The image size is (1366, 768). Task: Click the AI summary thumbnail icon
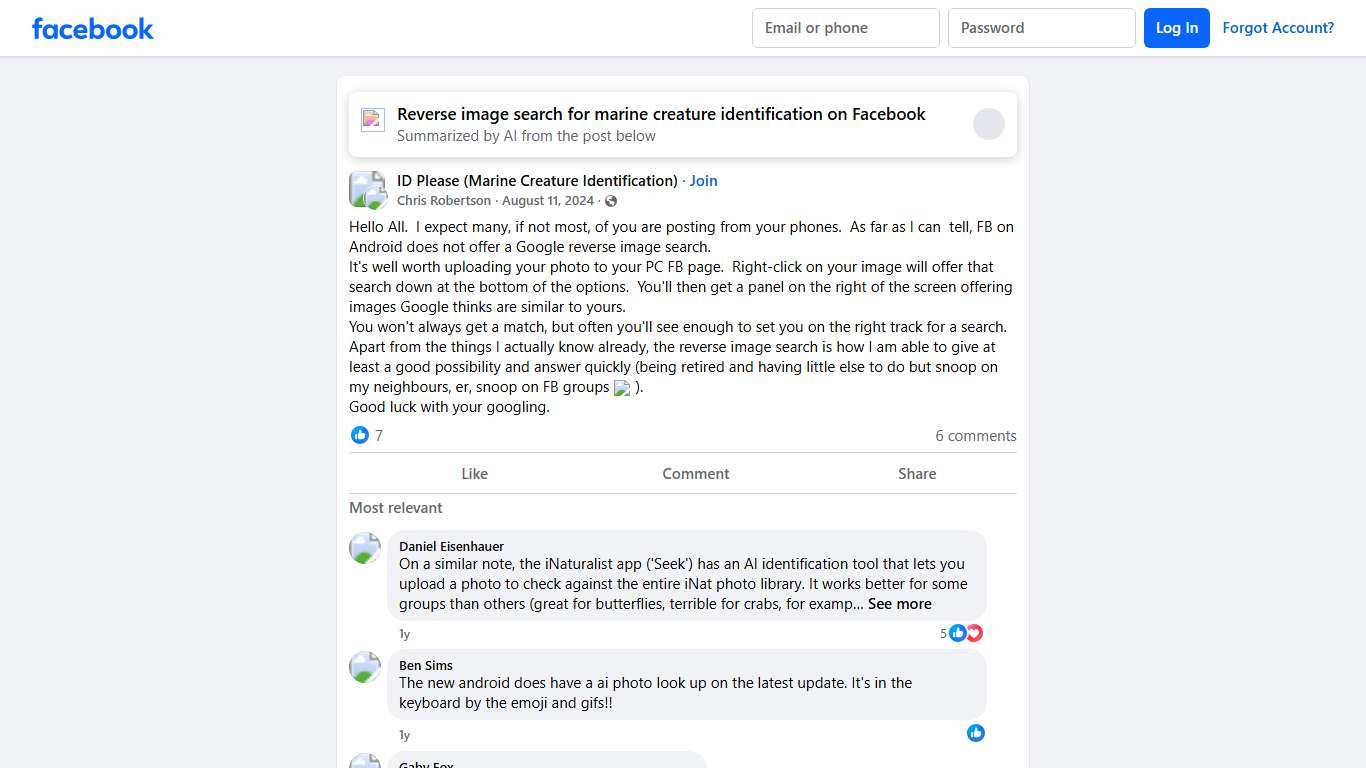373,120
